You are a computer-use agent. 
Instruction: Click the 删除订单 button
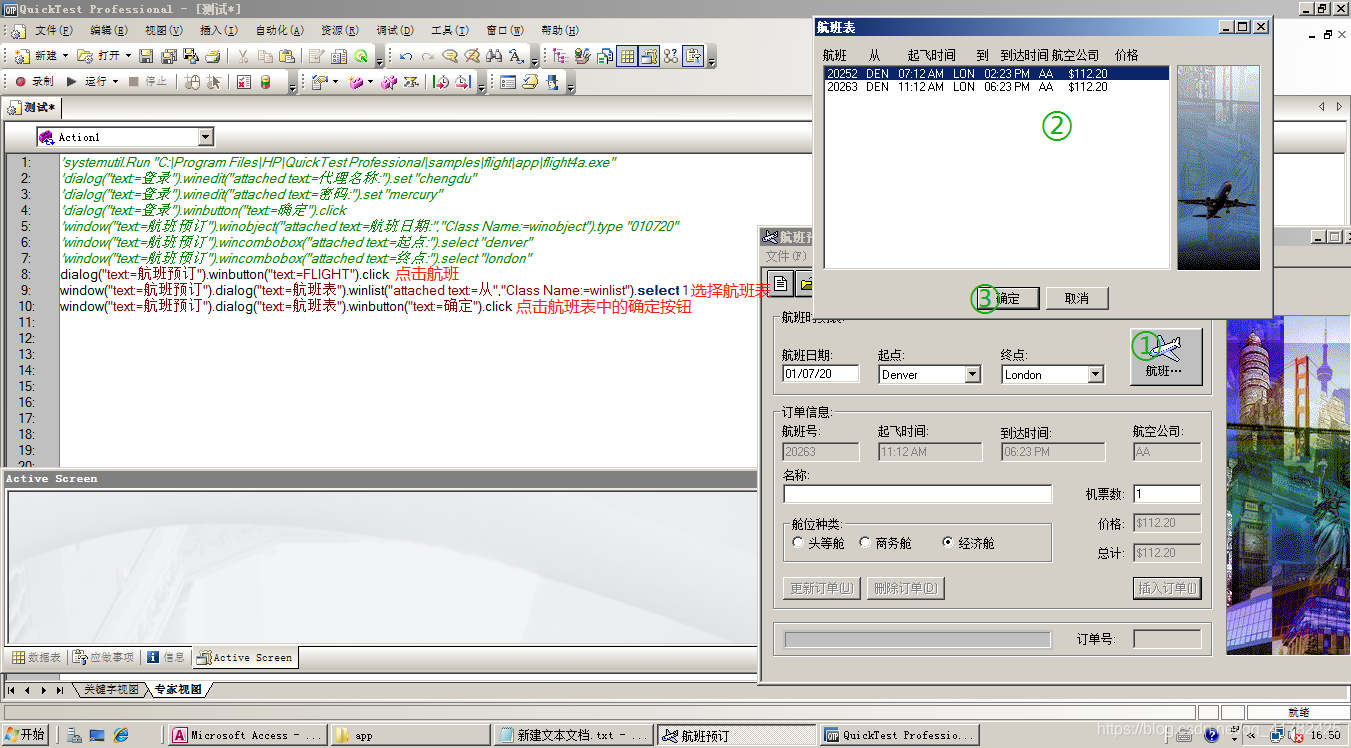[905, 588]
